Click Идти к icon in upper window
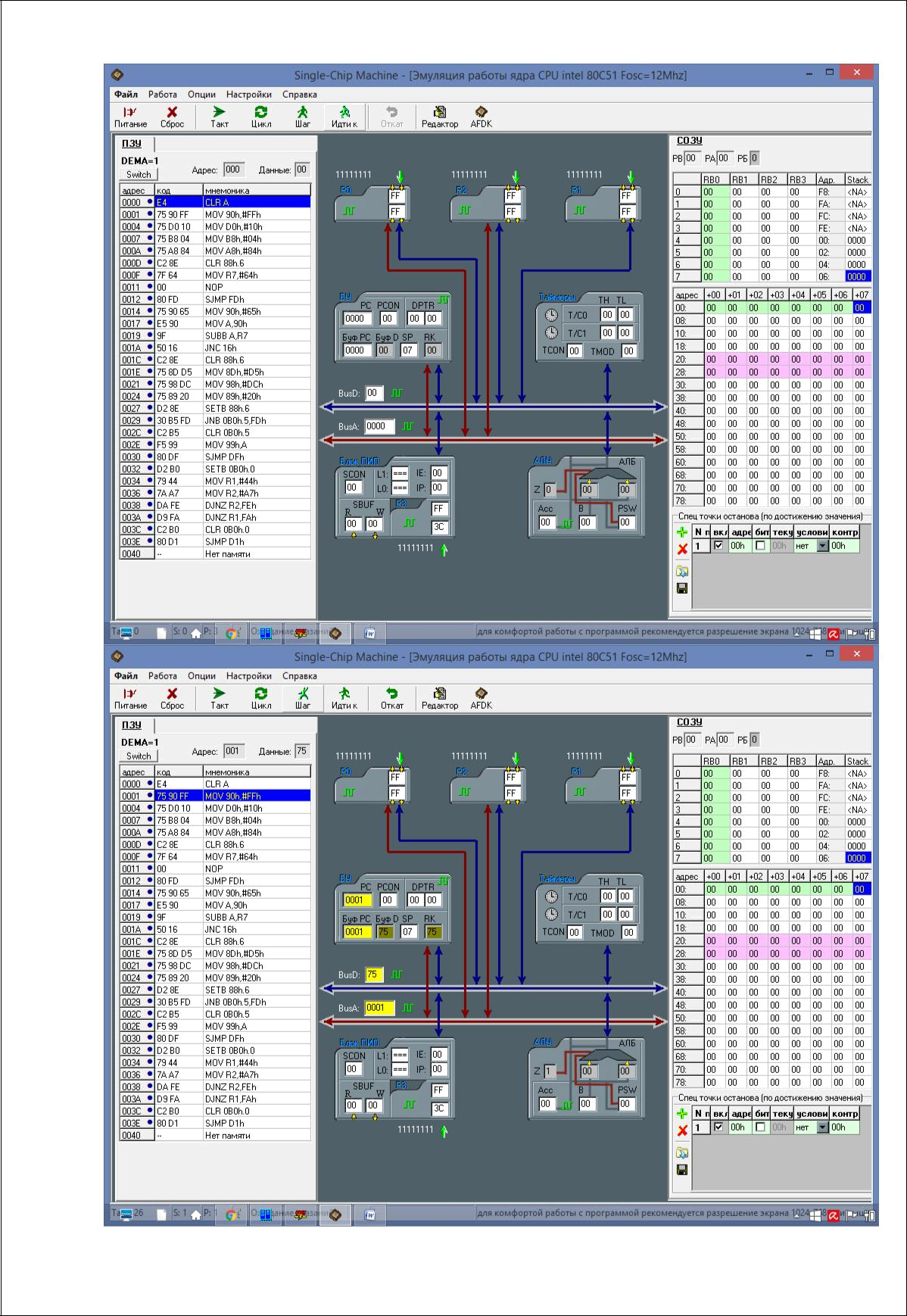Screen dimensions: 907x1316 coord(344,112)
